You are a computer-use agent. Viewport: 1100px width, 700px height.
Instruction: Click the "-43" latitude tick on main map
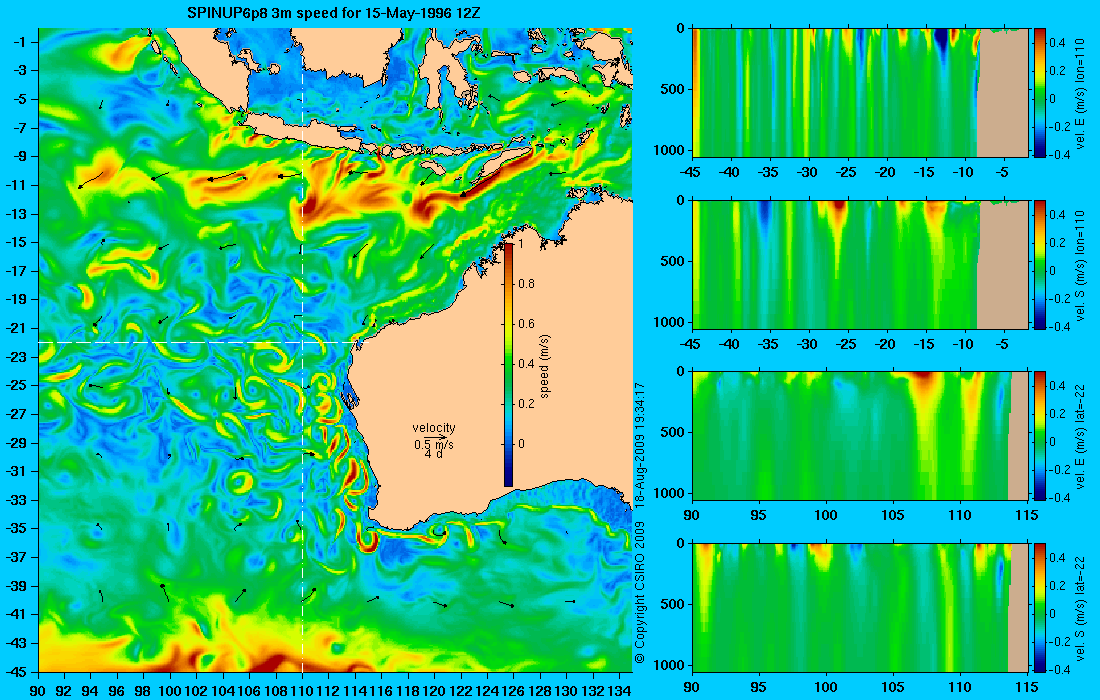tap(18, 643)
